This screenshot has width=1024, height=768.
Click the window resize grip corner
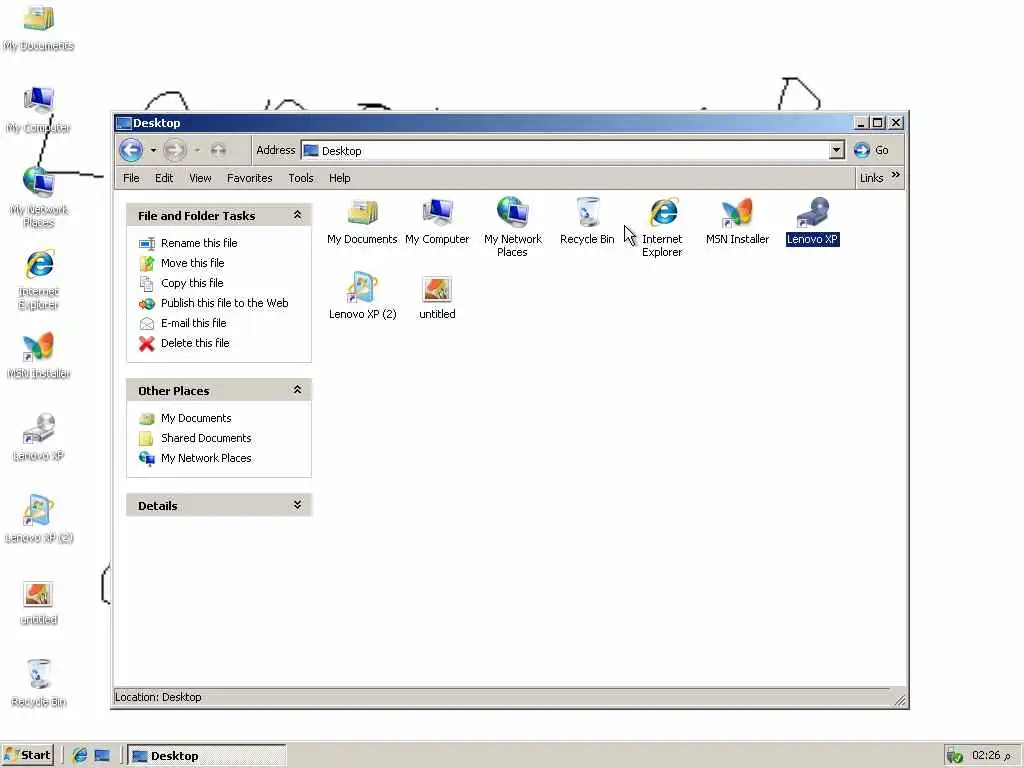(901, 699)
